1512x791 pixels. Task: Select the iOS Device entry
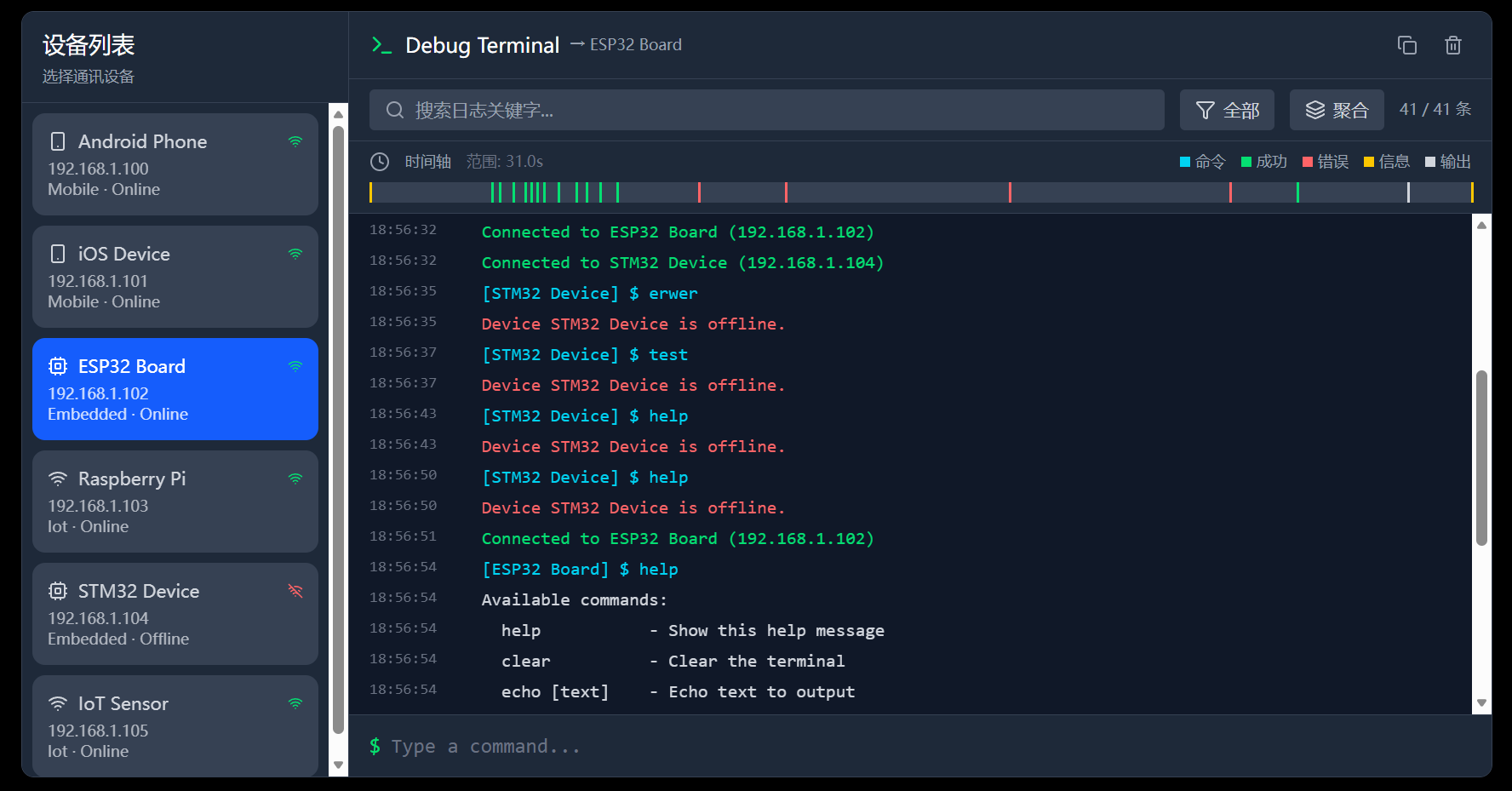(x=175, y=277)
